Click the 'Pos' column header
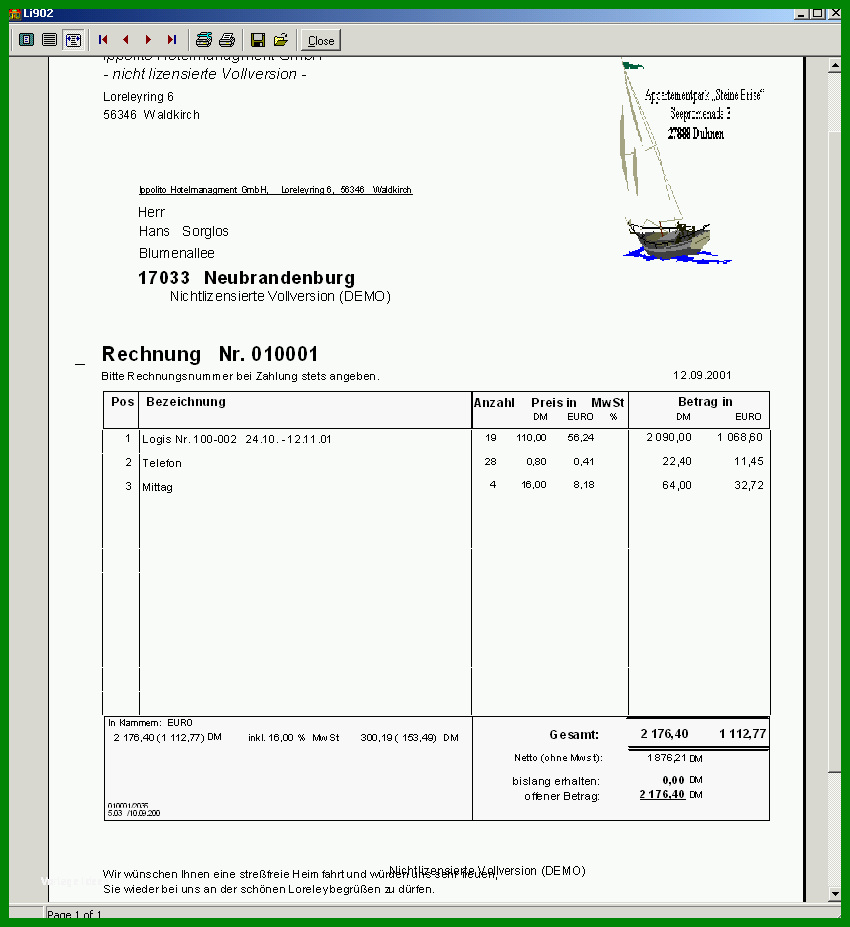 click(122, 401)
